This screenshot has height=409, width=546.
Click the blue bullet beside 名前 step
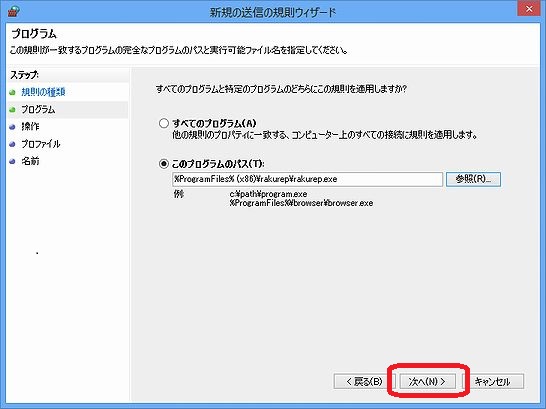pyautogui.click(x=13, y=162)
